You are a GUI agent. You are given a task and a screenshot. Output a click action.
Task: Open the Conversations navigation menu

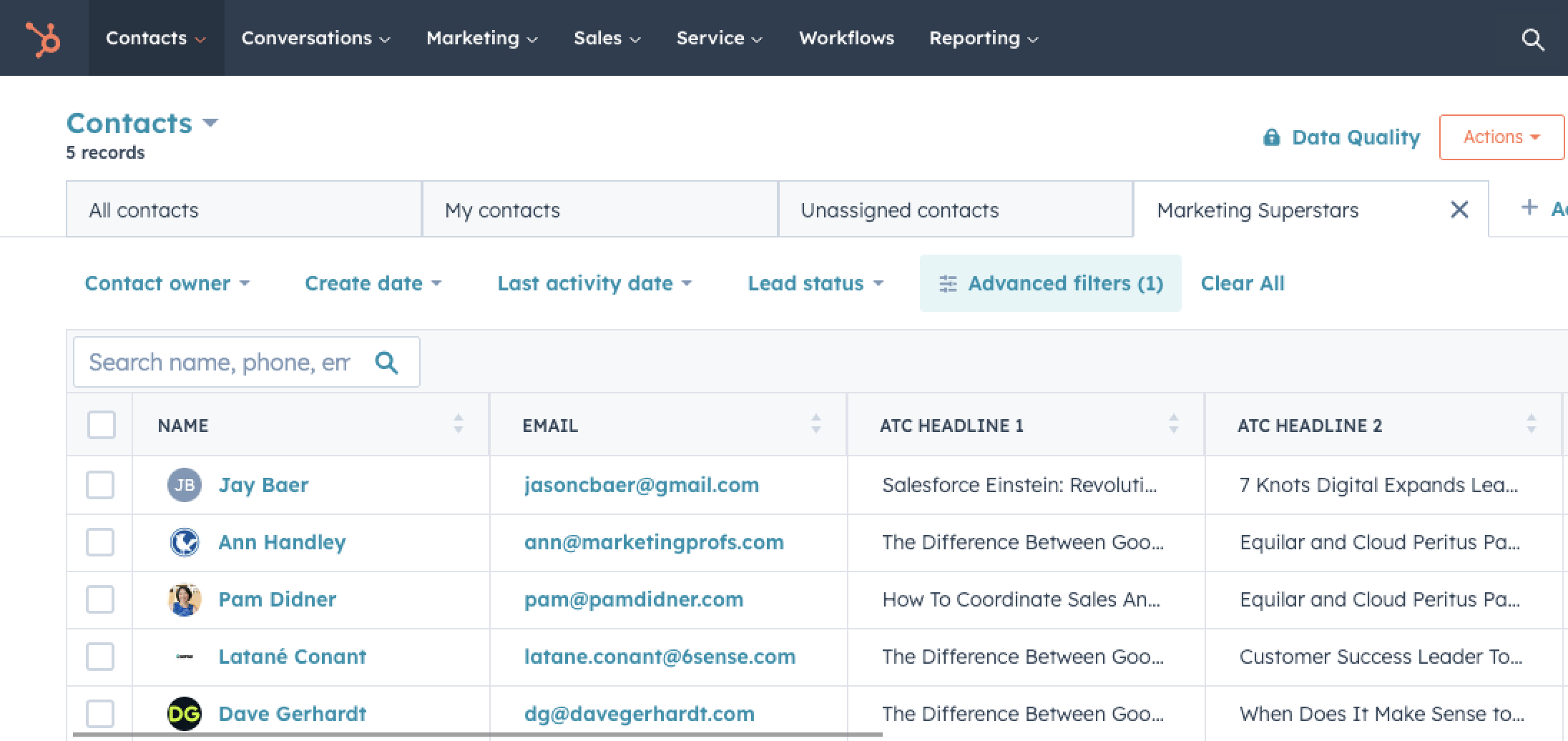click(x=315, y=38)
